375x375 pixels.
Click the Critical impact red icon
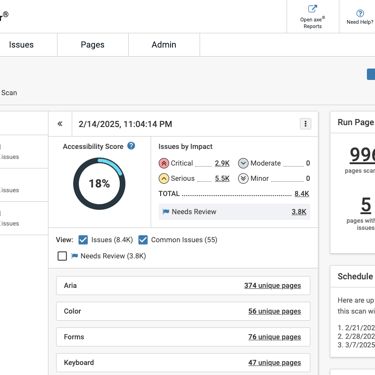tap(164, 163)
